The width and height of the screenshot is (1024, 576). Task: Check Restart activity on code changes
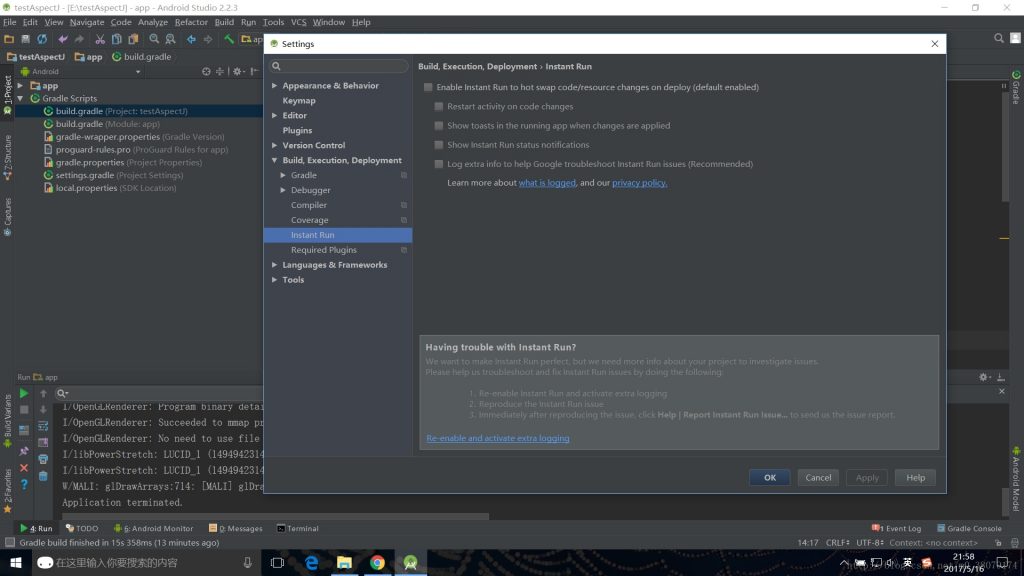[438, 106]
